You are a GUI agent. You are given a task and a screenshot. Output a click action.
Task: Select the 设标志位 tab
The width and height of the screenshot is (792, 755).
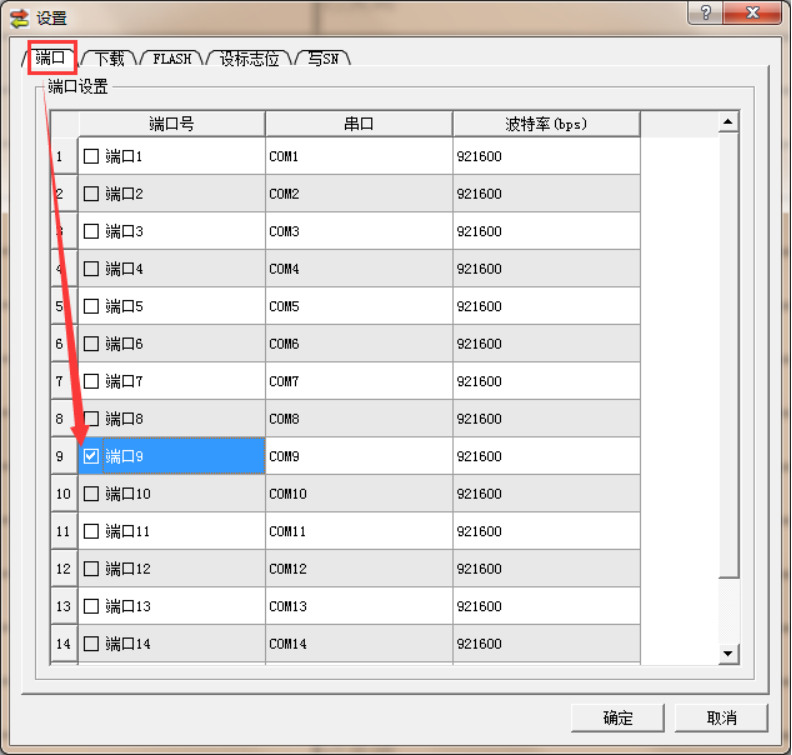pyautogui.click(x=249, y=59)
